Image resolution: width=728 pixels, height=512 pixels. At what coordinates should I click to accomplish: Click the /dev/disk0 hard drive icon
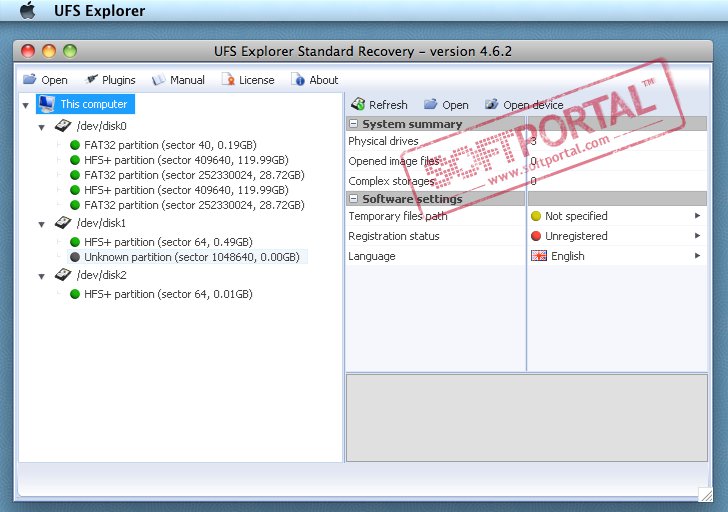coord(62,125)
